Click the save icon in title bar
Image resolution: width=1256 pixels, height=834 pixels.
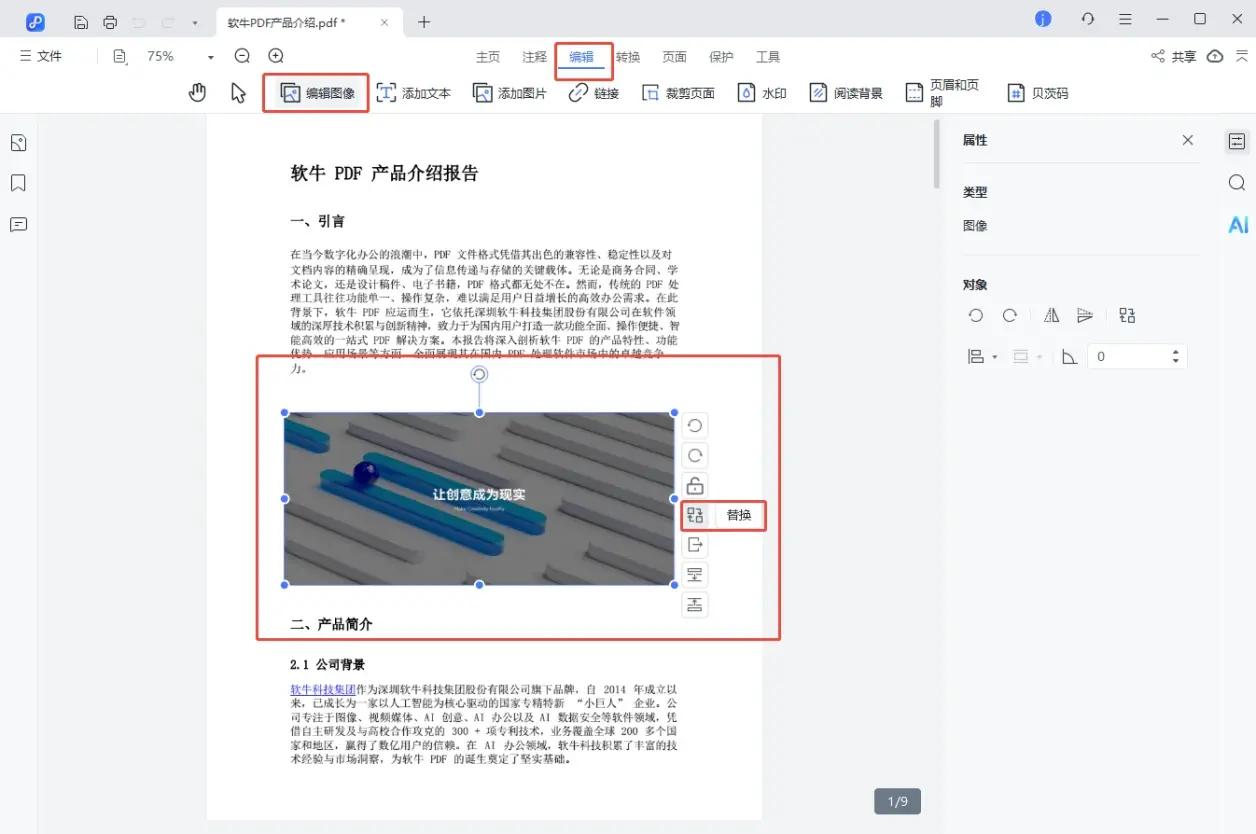click(81, 22)
